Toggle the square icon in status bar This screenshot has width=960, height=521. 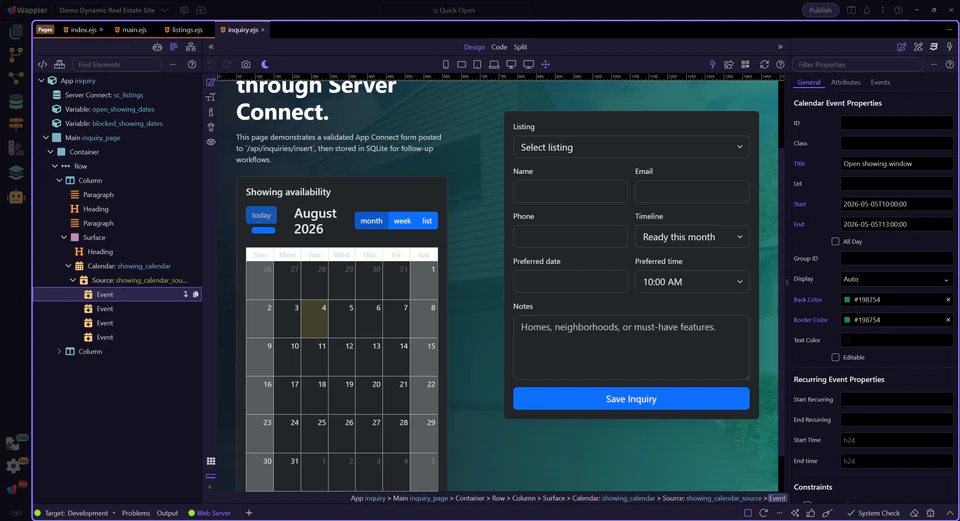pyautogui.click(x=748, y=513)
